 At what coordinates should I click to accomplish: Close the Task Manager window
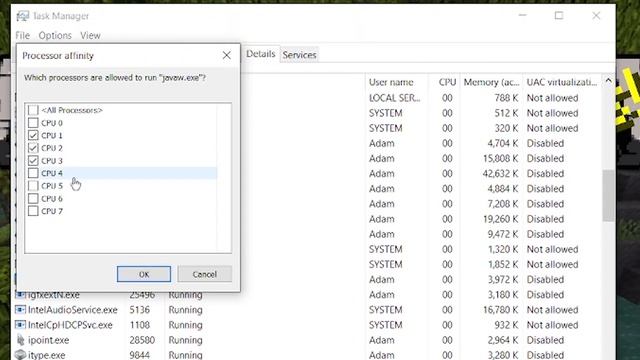tap(596, 16)
